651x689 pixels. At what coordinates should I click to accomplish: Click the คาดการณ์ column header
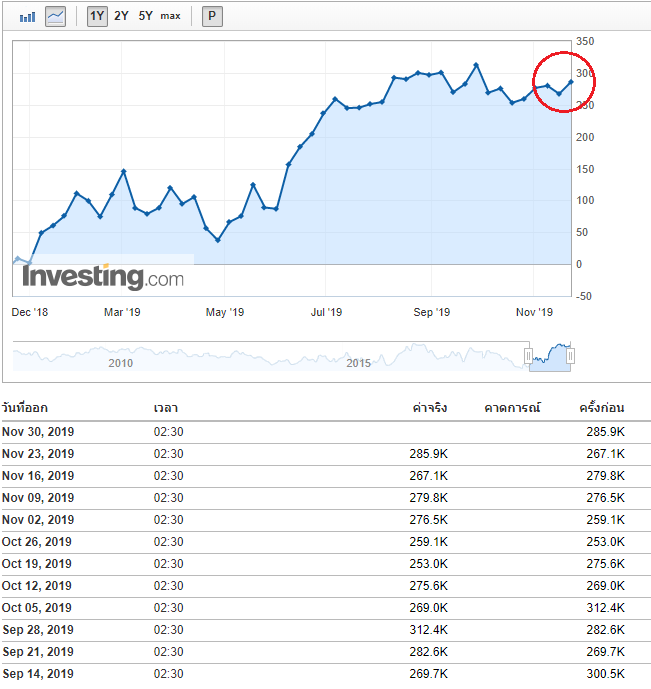[x=512, y=408]
